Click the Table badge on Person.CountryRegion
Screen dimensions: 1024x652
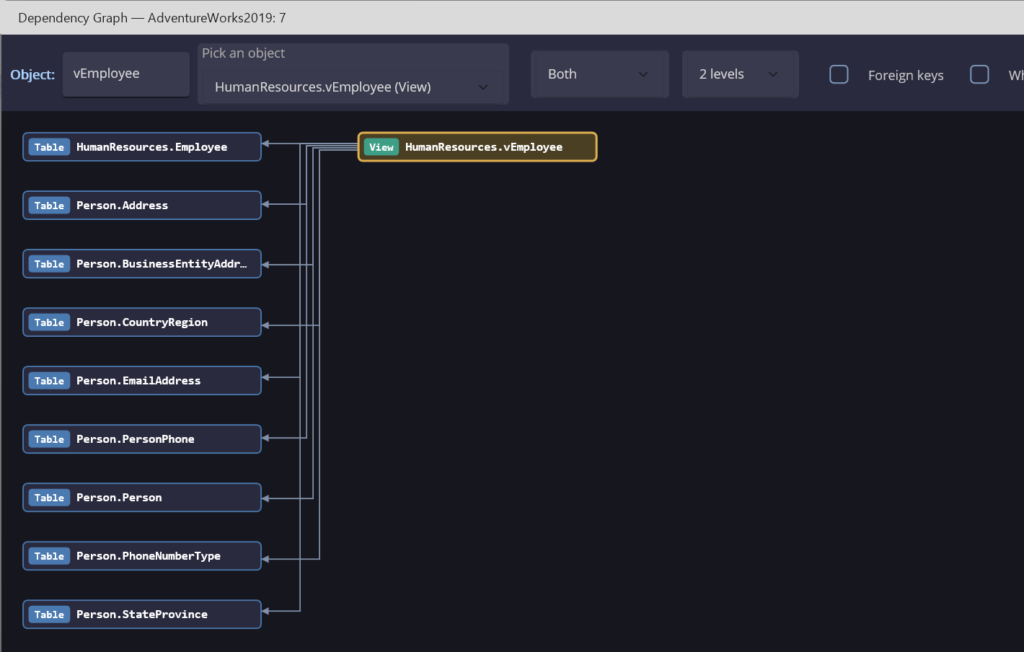[49, 322]
